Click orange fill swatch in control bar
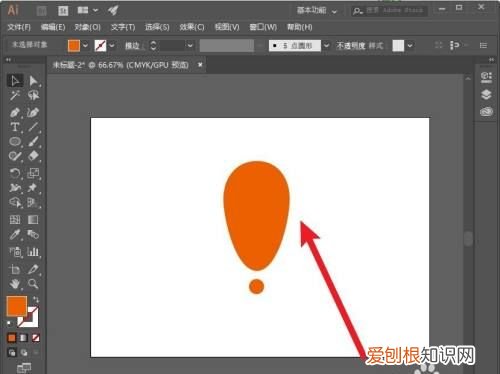This screenshot has width=500, height=374. (74, 45)
